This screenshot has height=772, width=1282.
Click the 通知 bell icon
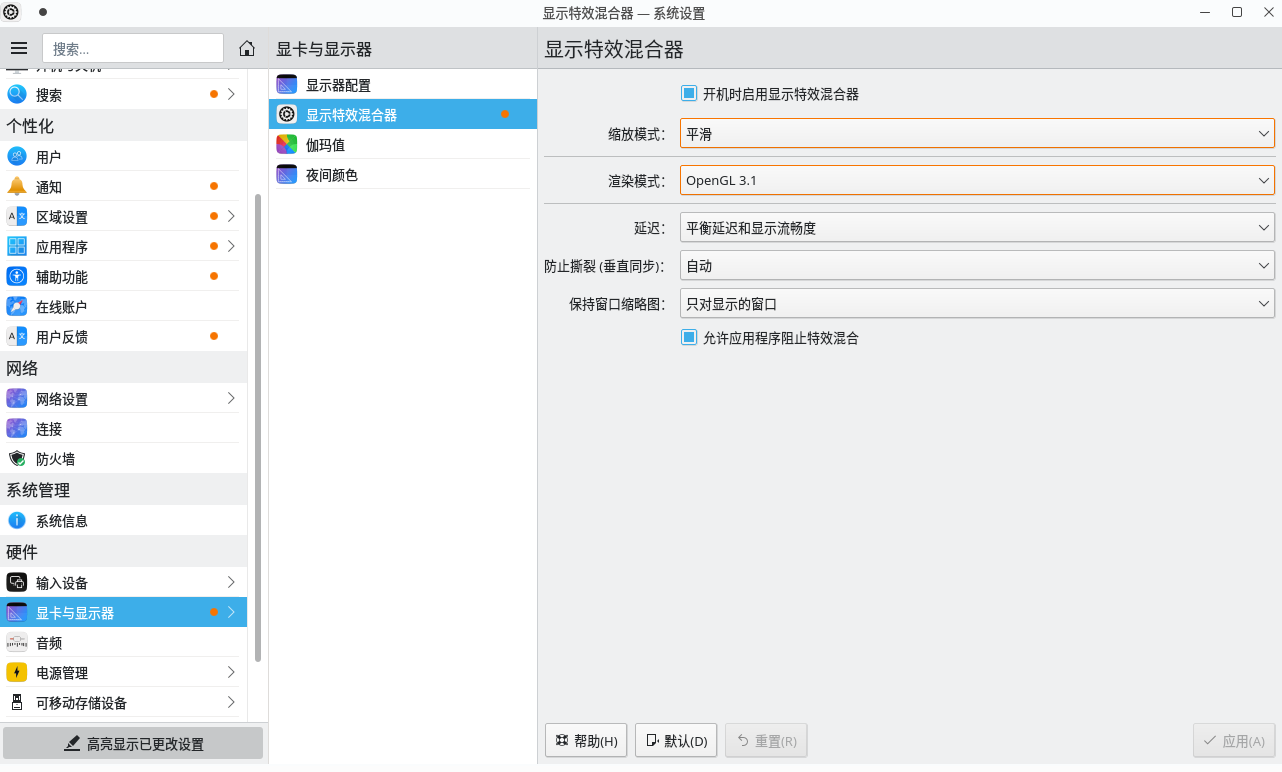click(17, 187)
